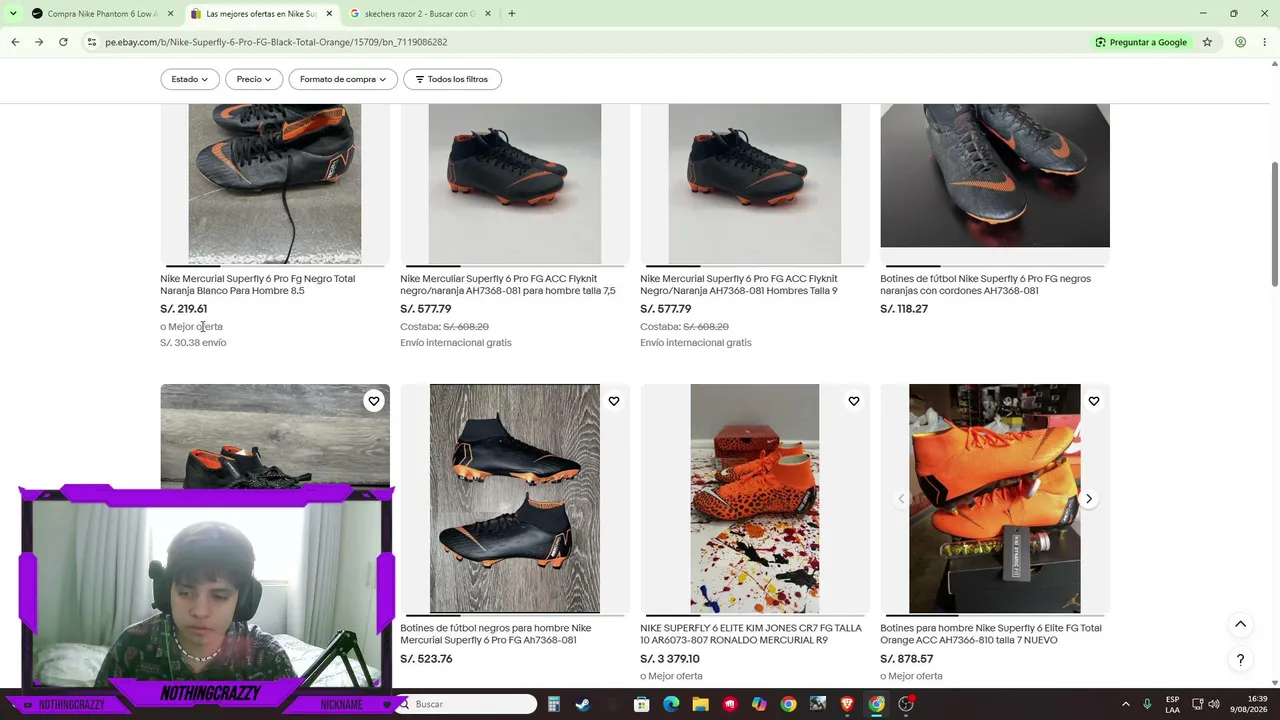Open NIKE SUPERFLY 6 ELITE KIM JONES listing
The image size is (1280, 720).
[750, 634]
